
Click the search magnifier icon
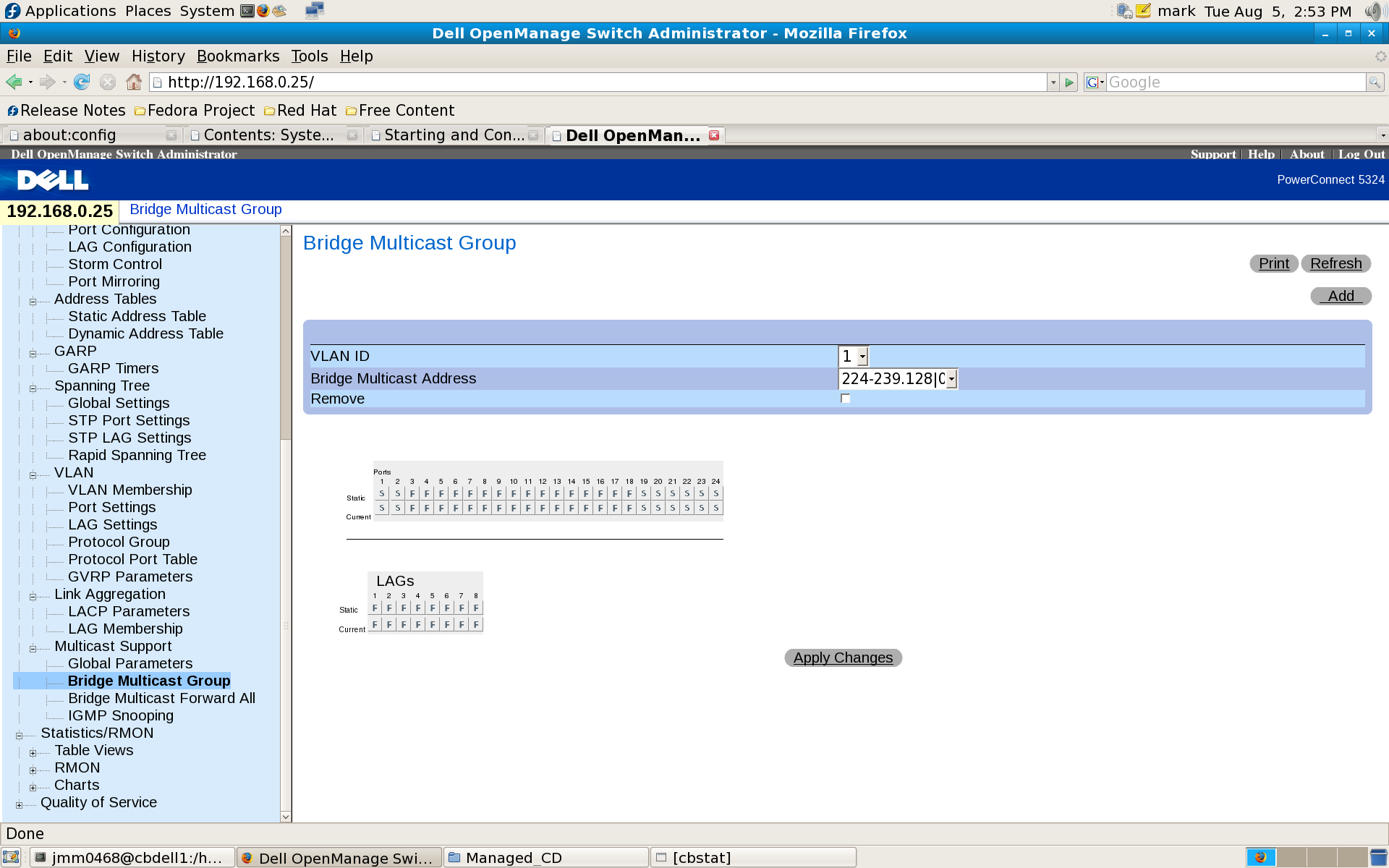point(1375,82)
